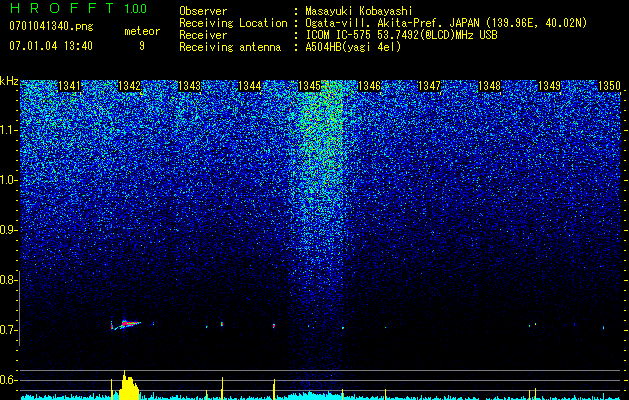Click the 0.6 frequency axis label
Screen dimensions: 629x400
8,380
